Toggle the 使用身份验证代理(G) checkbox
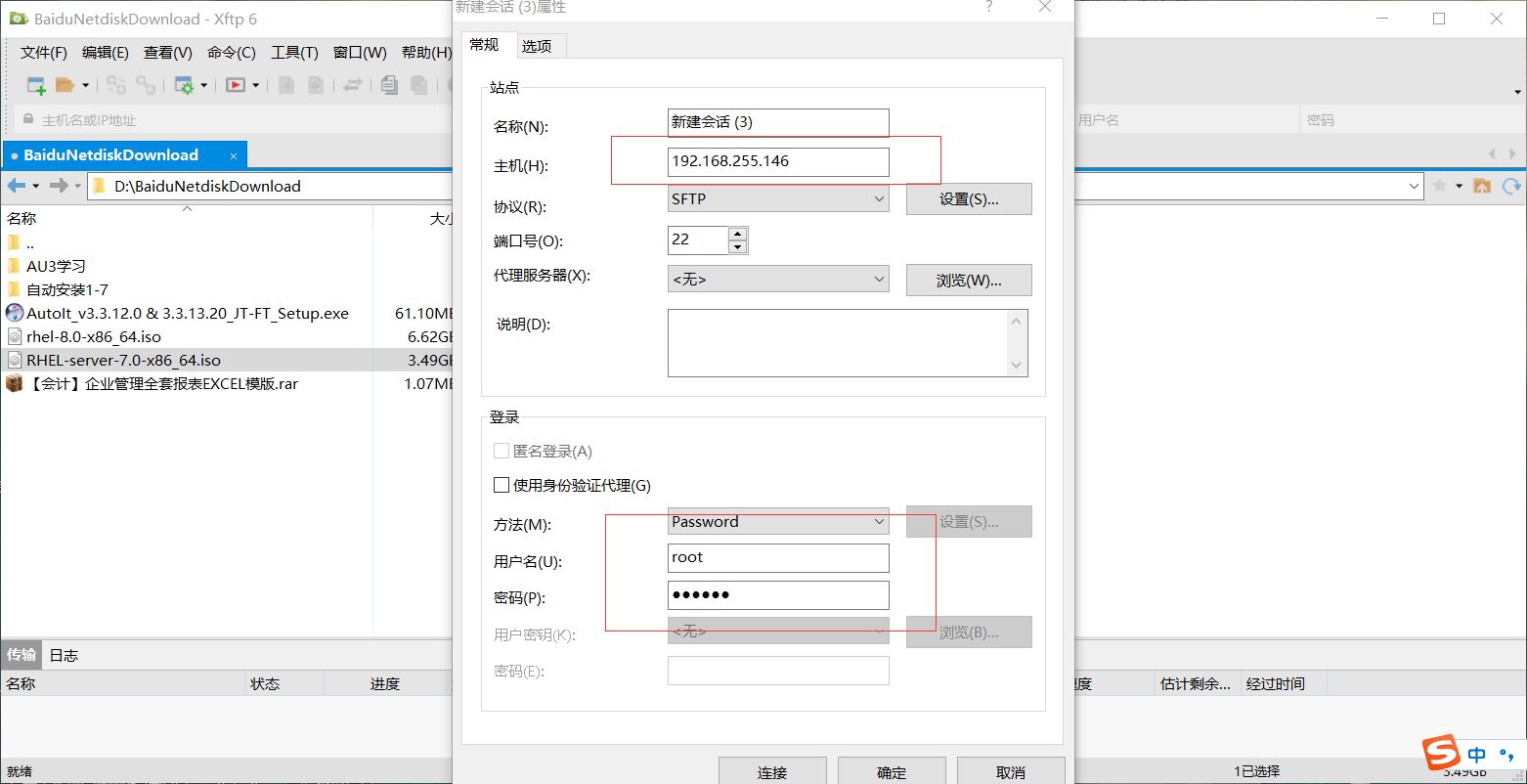 pos(502,485)
